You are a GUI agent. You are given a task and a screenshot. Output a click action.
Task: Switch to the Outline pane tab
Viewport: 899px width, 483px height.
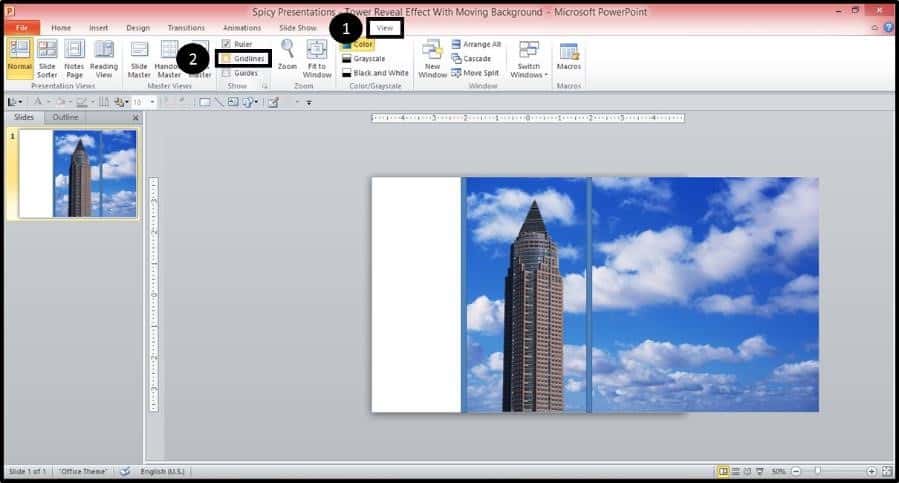(x=65, y=117)
